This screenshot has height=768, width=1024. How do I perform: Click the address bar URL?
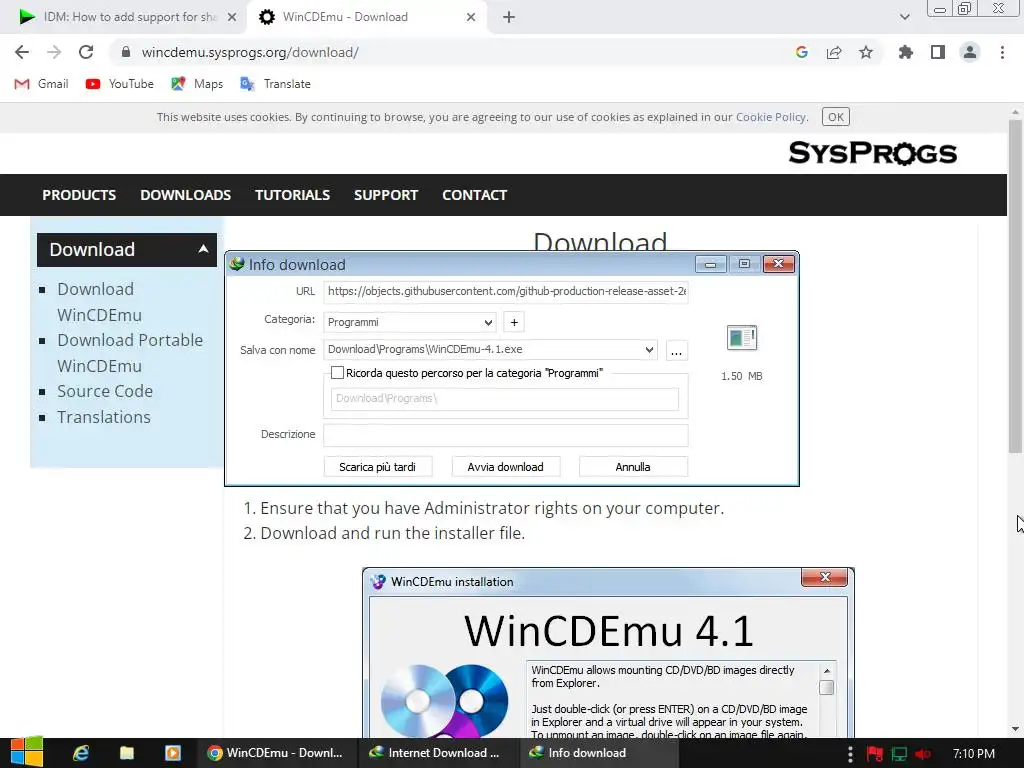point(250,52)
